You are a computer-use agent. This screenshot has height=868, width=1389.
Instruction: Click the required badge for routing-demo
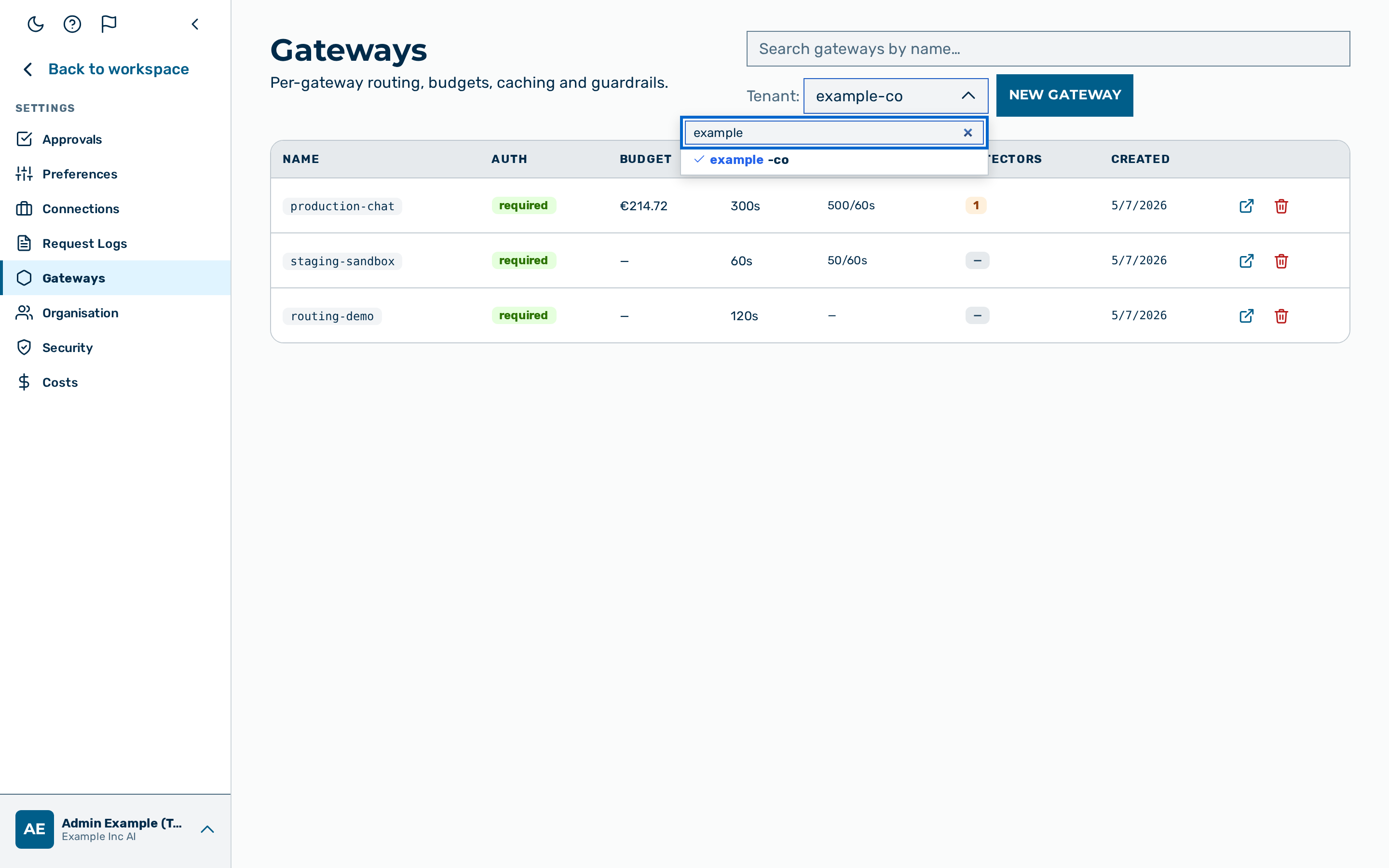pyautogui.click(x=523, y=315)
